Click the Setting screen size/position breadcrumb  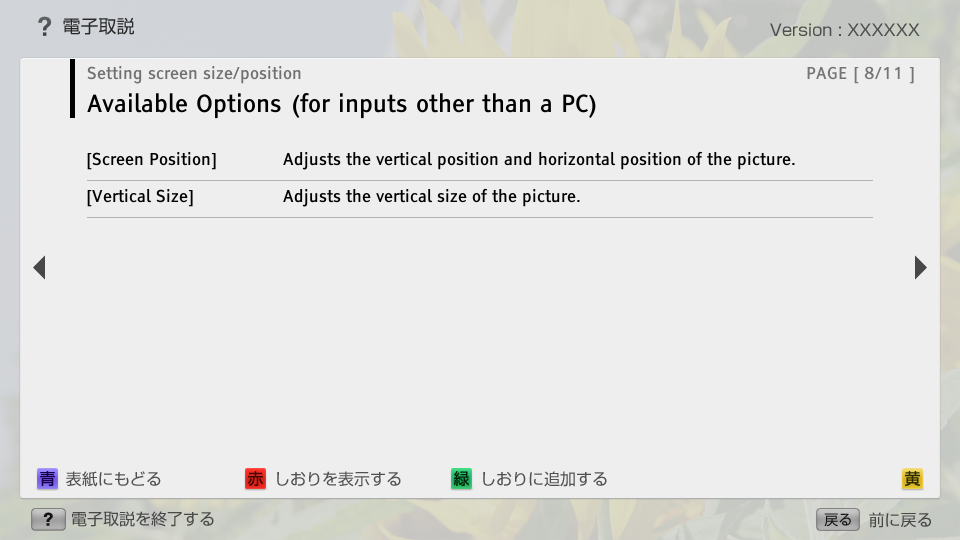[x=194, y=73]
